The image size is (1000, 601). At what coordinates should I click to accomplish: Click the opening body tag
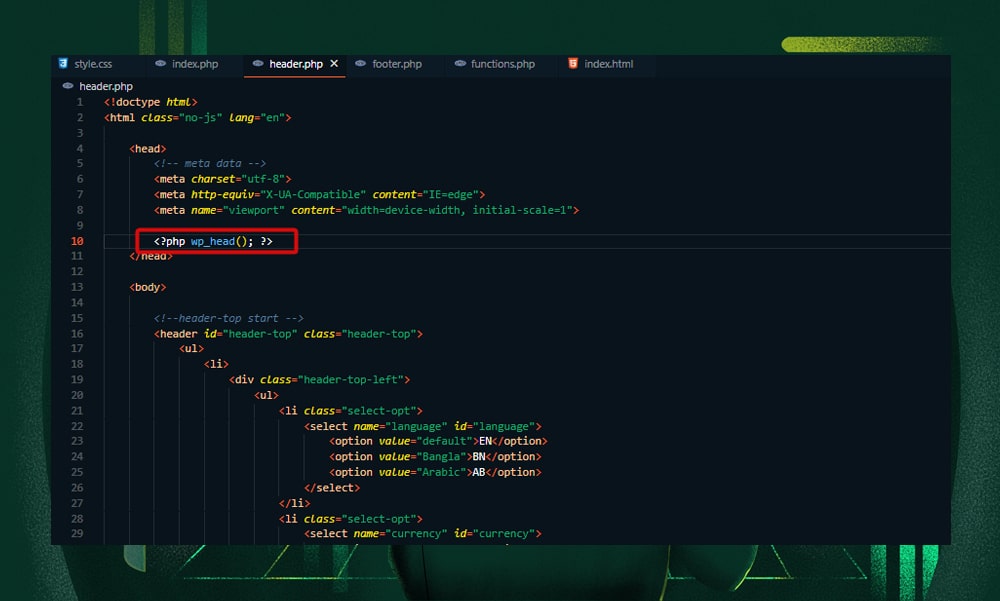pos(148,287)
